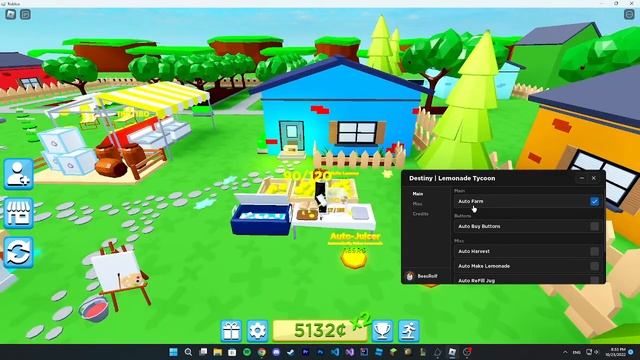Open Task View from the taskbar

(x=203, y=352)
